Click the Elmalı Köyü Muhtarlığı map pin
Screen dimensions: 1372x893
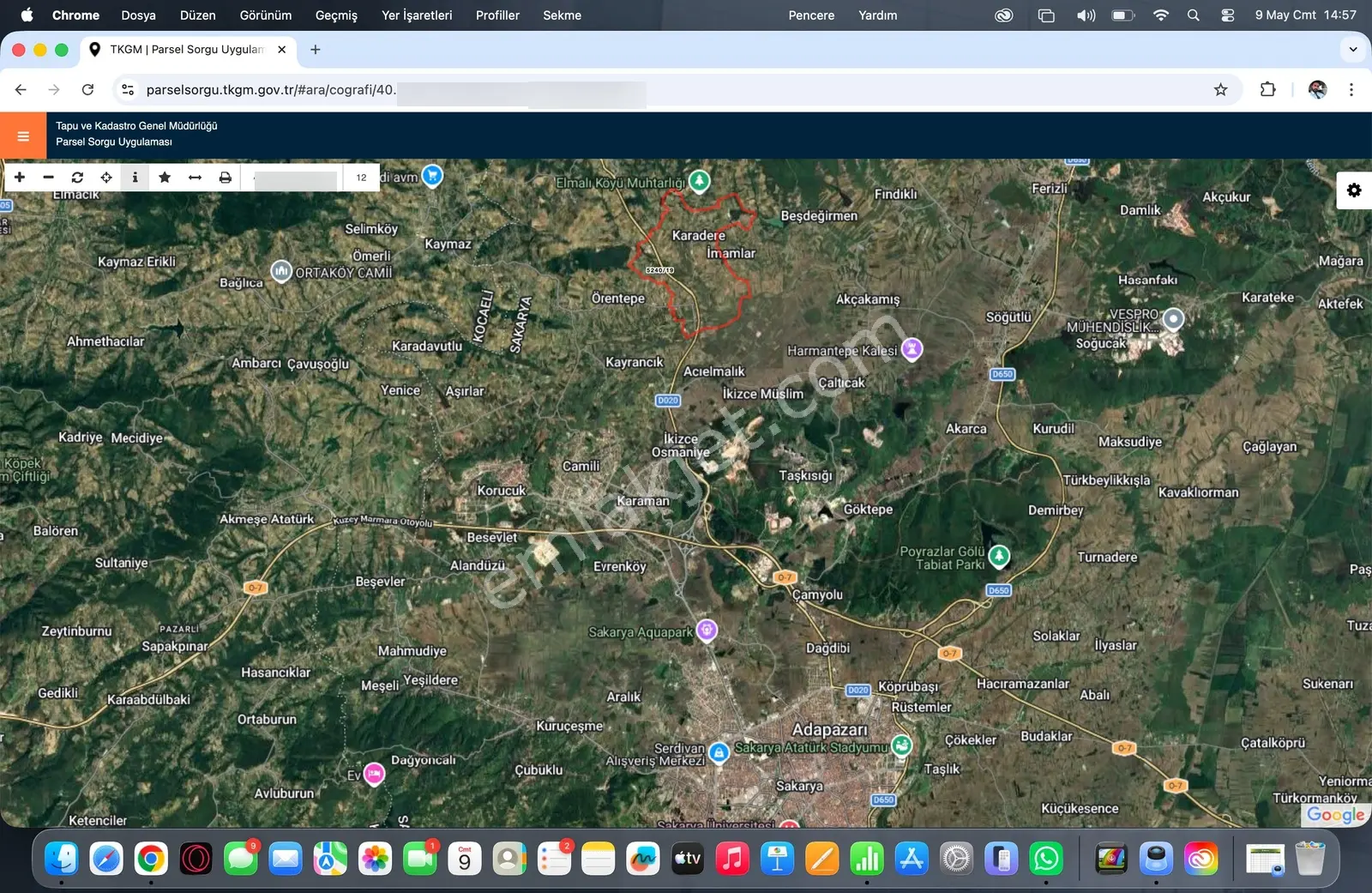700,180
